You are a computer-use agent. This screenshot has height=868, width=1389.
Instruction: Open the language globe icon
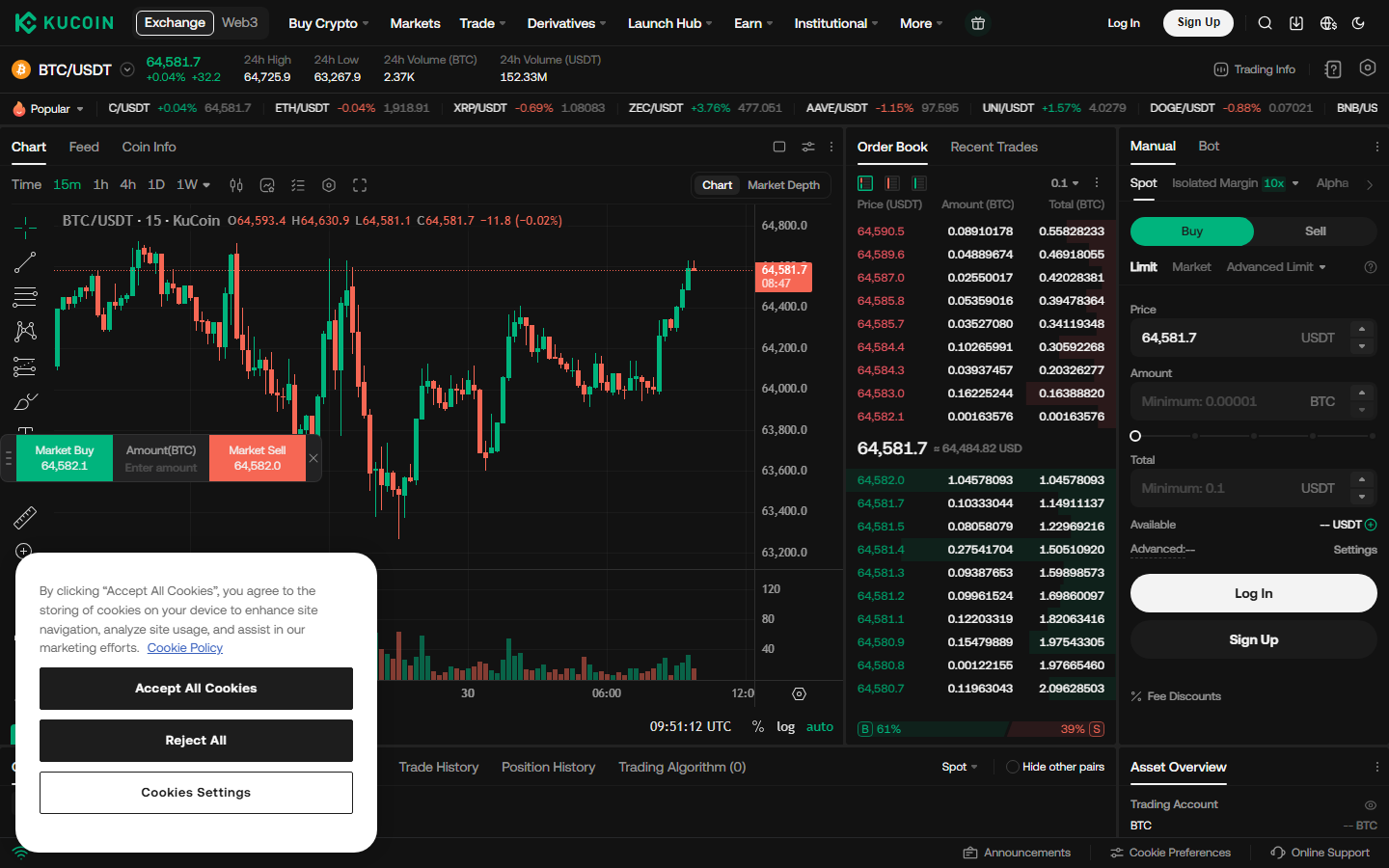[1328, 23]
